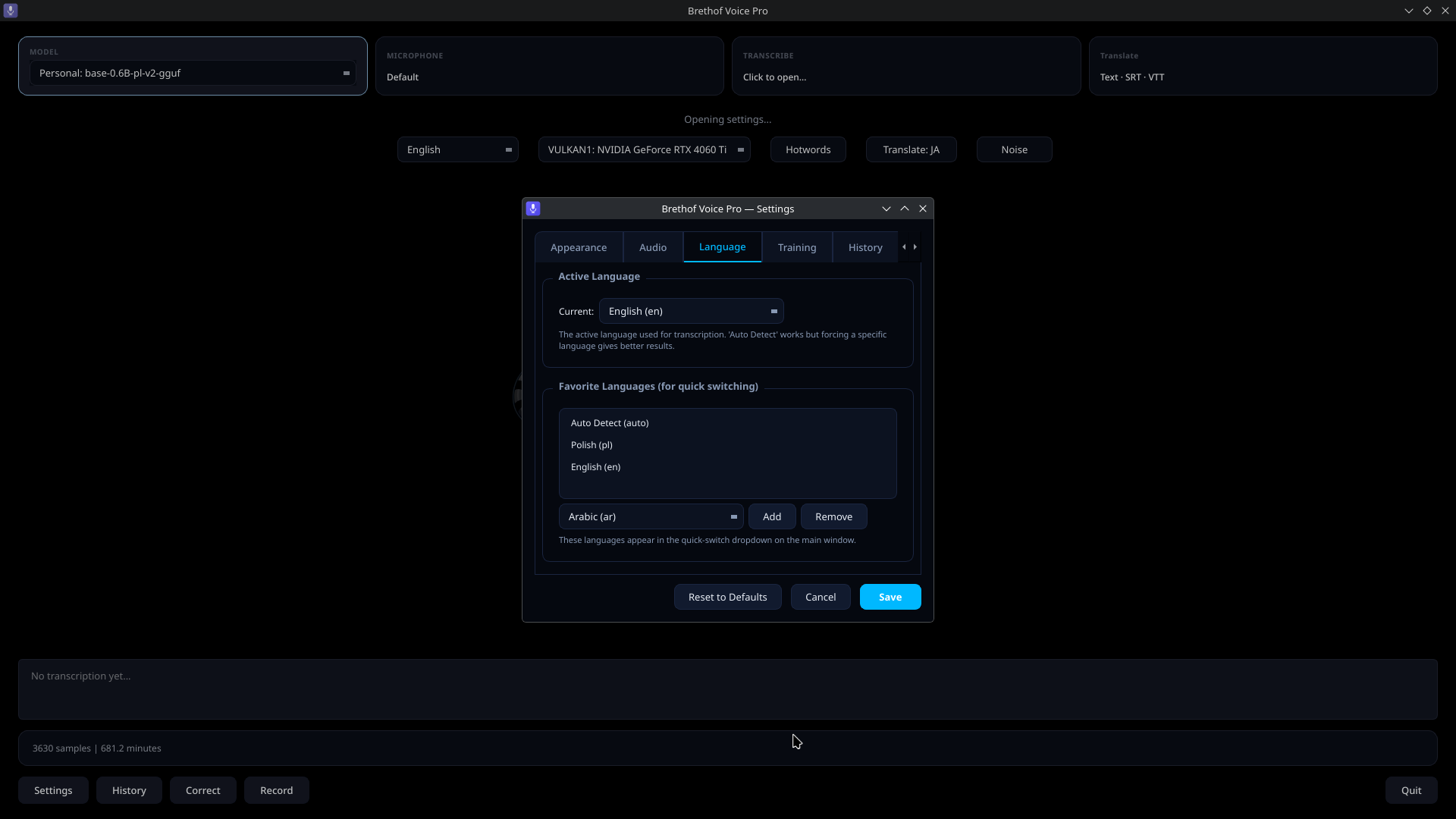Select Auto Detect (auto) in favorites list
1456x819 pixels.
click(x=728, y=423)
